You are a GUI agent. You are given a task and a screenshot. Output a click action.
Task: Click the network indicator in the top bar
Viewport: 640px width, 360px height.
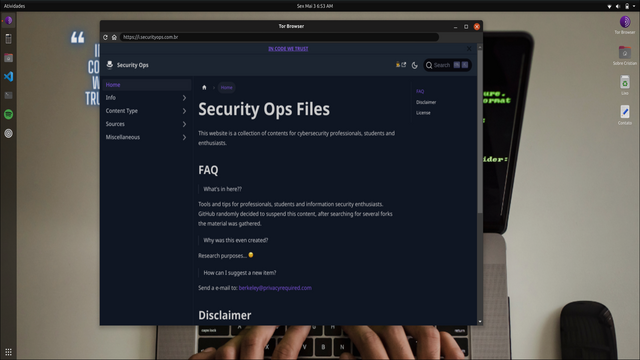pyautogui.click(x=609, y=6)
